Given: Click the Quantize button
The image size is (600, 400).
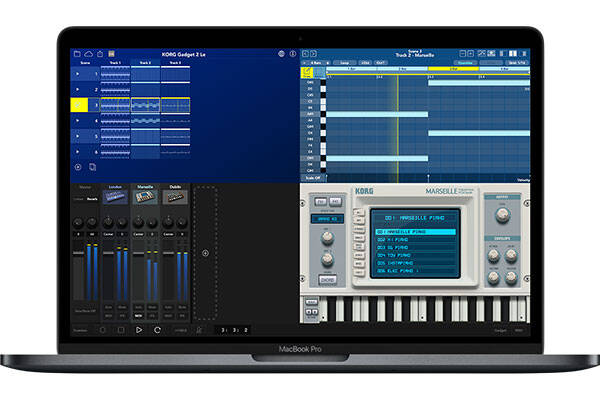Looking at the screenshot, I should (x=465, y=63).
